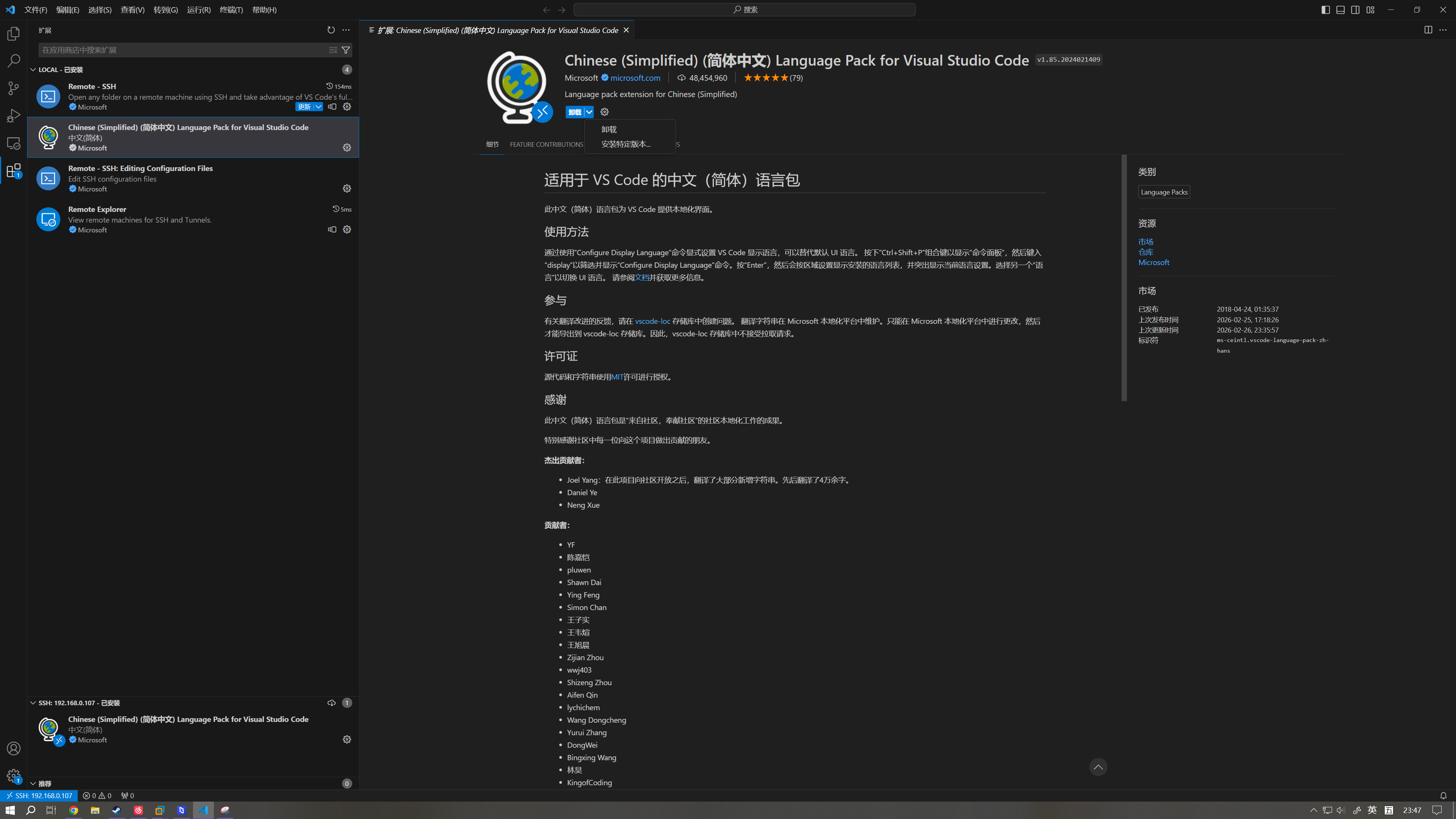Click the SSH: 192.168.0.107 remote indicator

point(39,795)
